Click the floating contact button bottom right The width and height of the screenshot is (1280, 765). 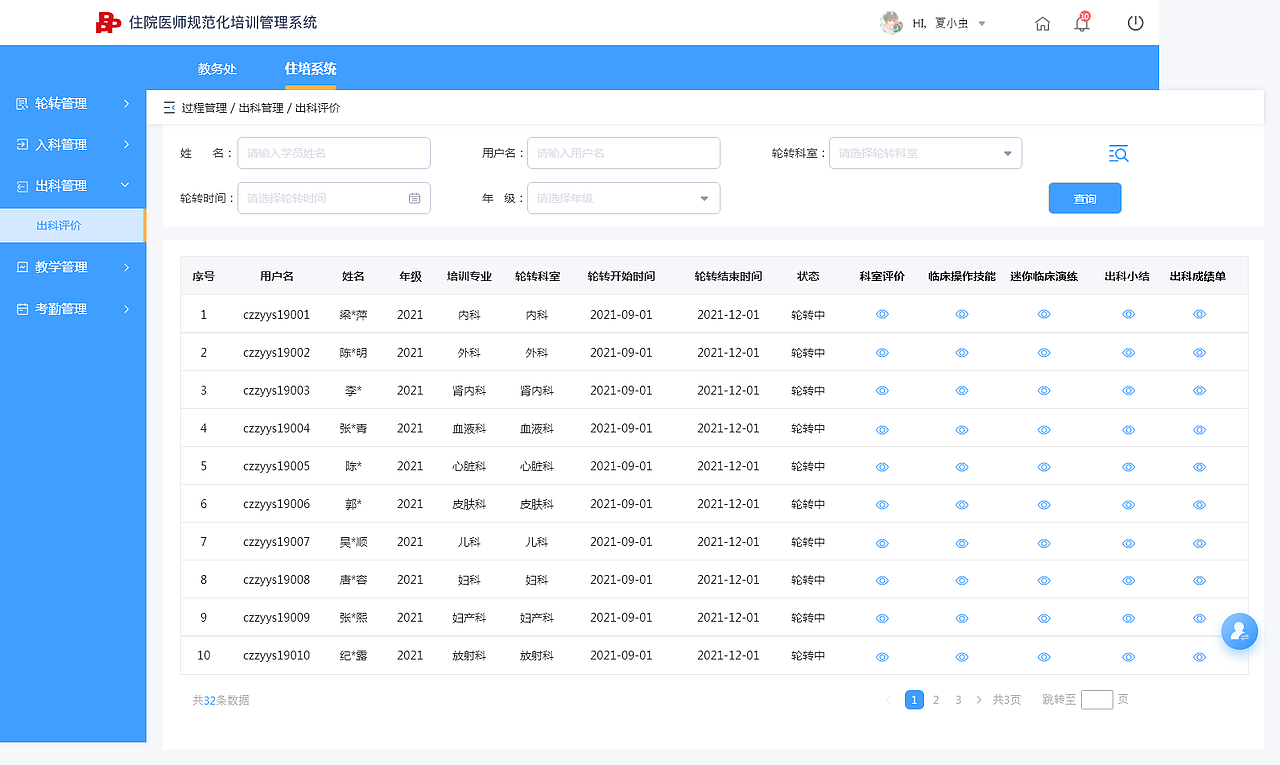coord(1240,632)
